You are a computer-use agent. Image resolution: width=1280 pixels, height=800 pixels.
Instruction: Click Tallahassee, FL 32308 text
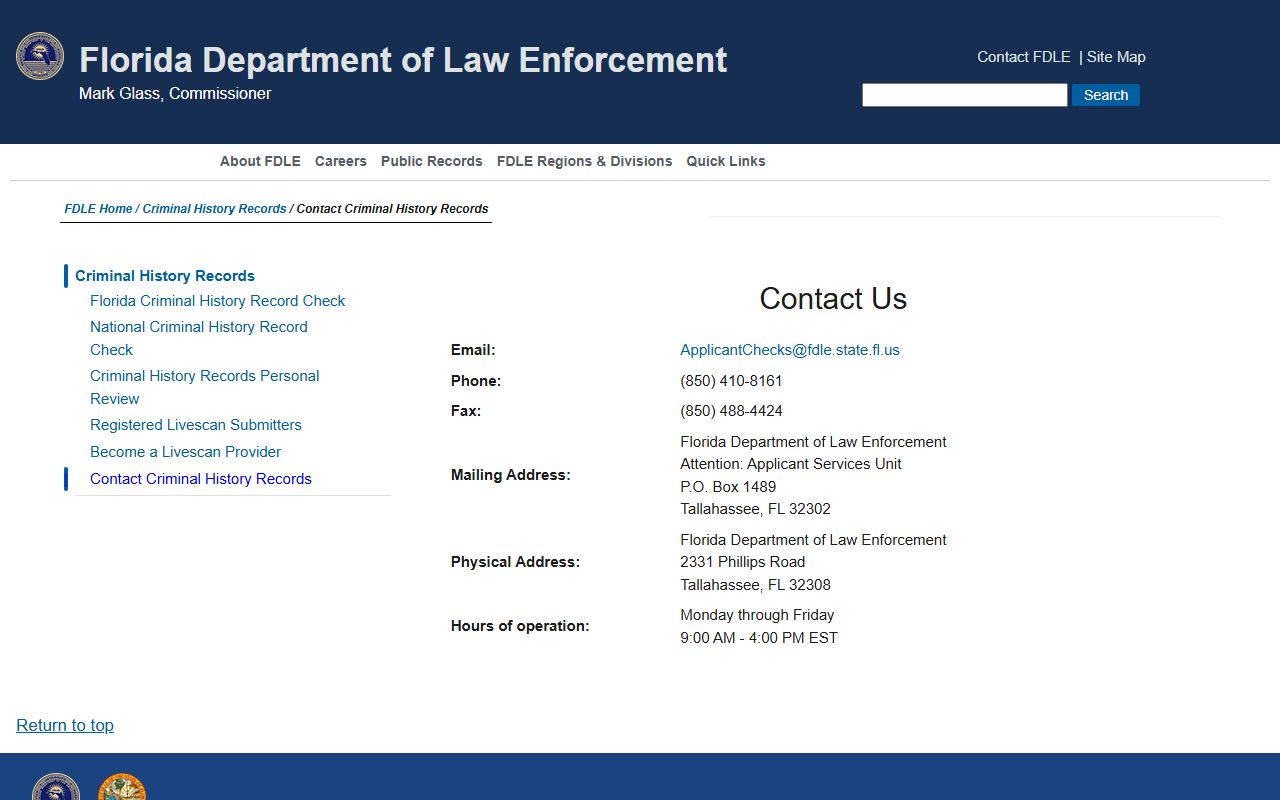click(755, 585)
